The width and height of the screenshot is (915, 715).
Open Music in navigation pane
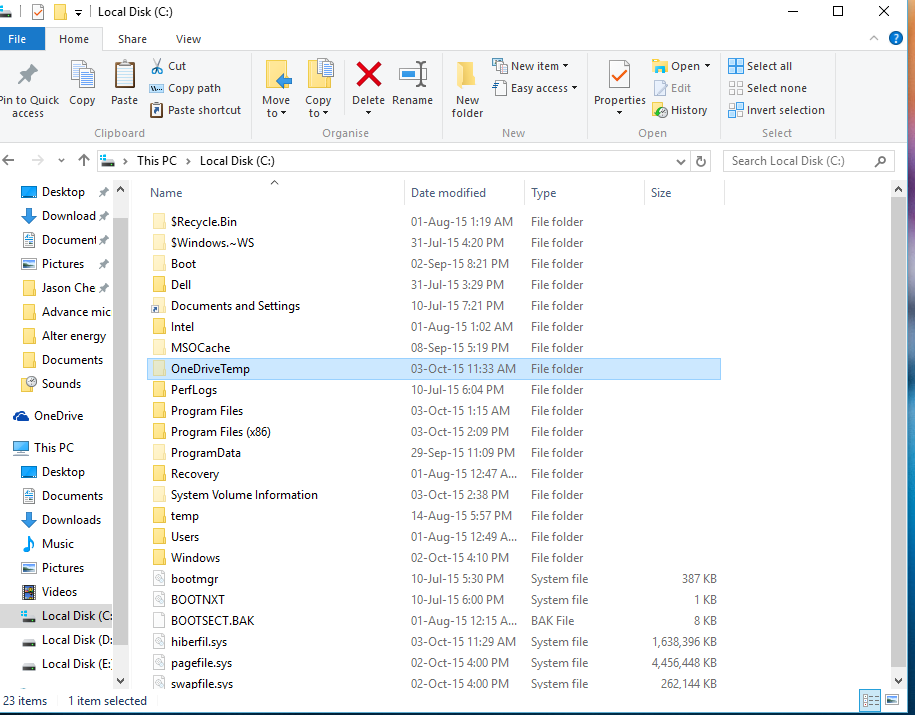point(47,543)
